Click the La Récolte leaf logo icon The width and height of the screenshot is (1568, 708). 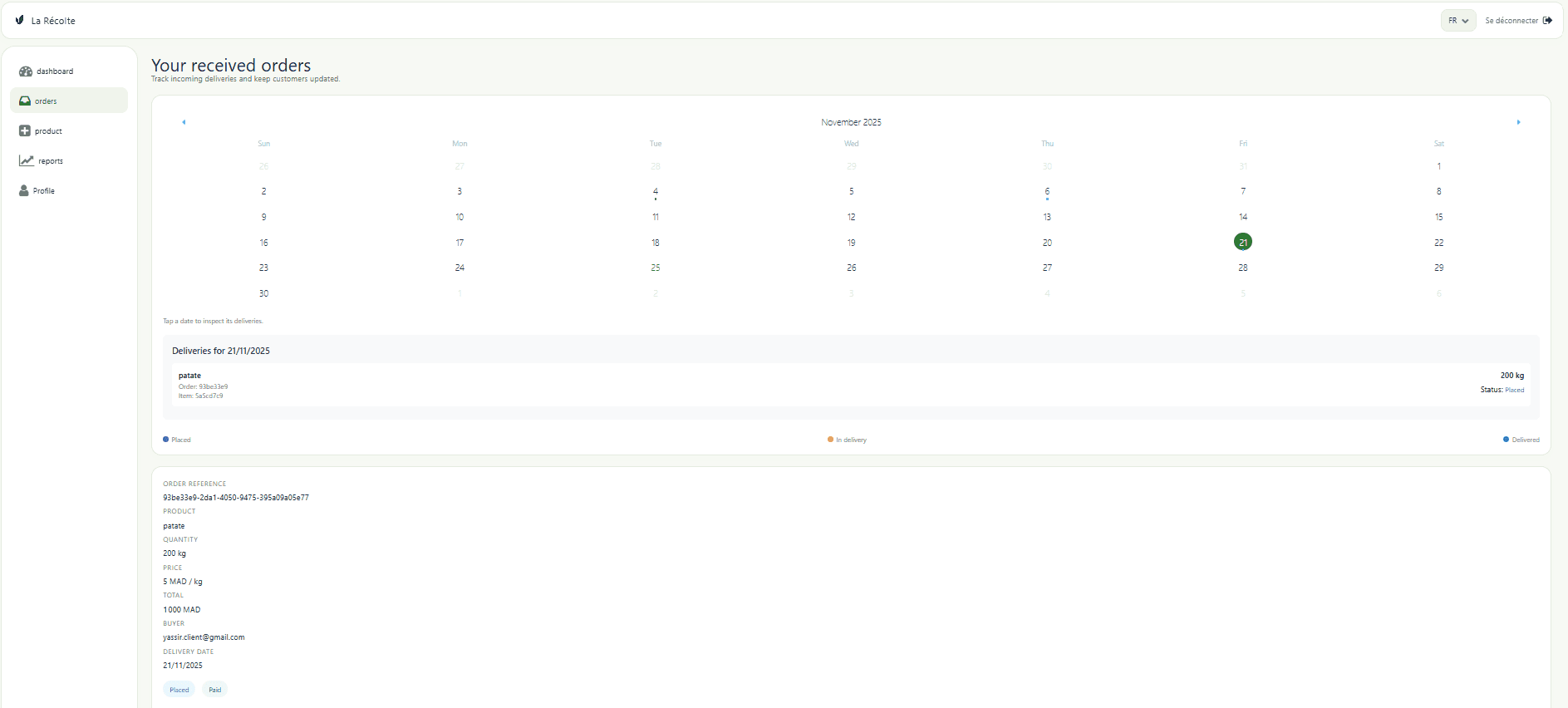coord(20,20)
